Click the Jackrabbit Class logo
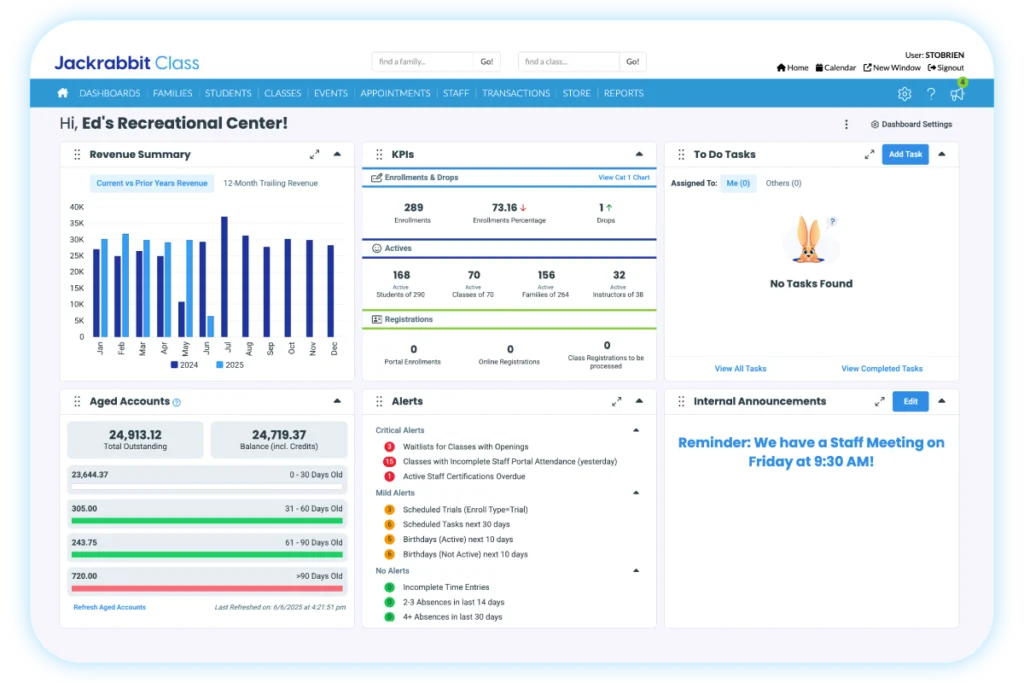1024x683 pixels. 127,63
